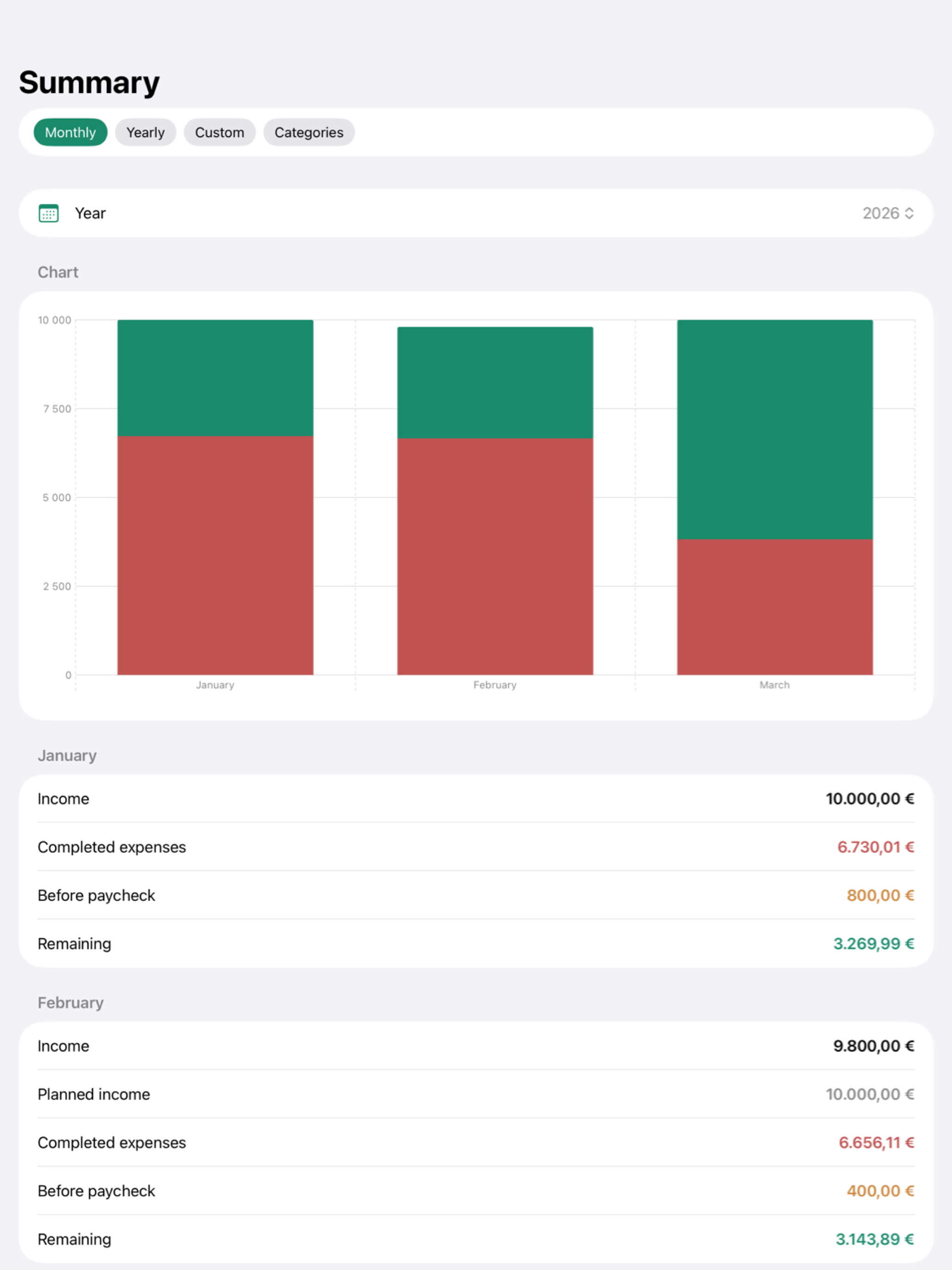Click the January section header
Image resolution: width=952 pixels, height=1270 pixels.
pyautogui.click(x=67, y=755)
